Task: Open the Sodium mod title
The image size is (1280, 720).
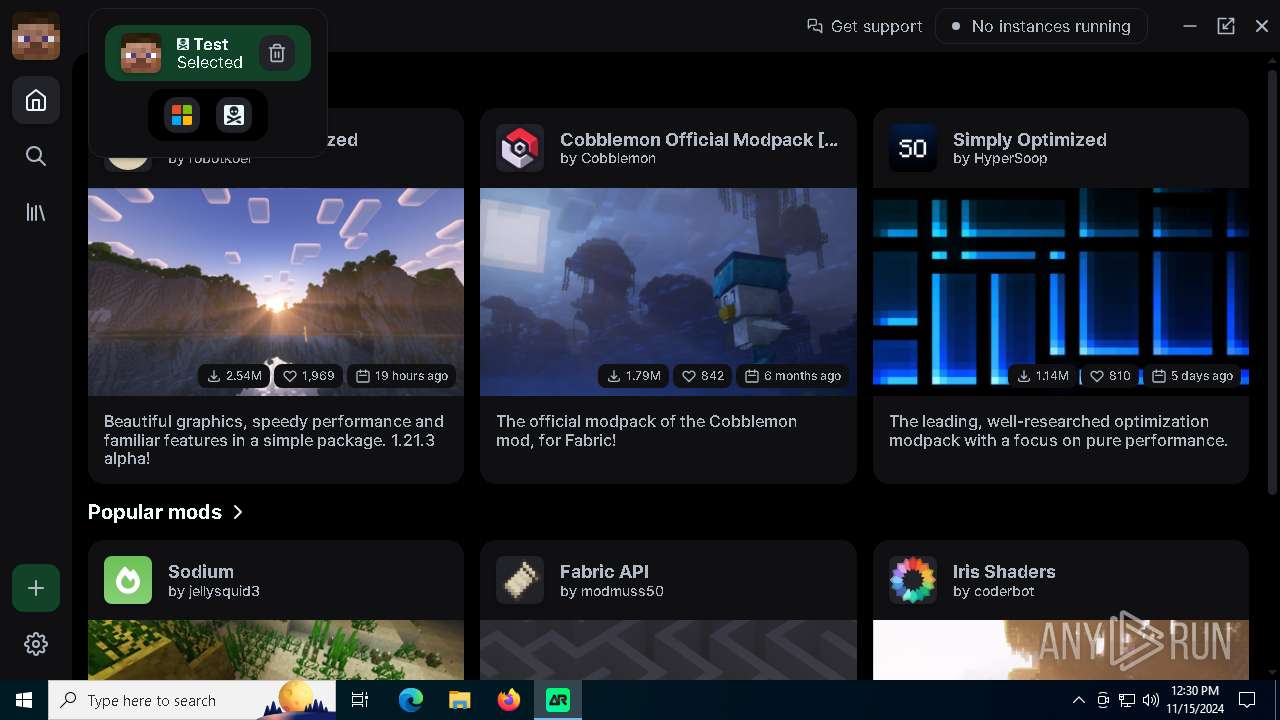Action: coord(201,571)
